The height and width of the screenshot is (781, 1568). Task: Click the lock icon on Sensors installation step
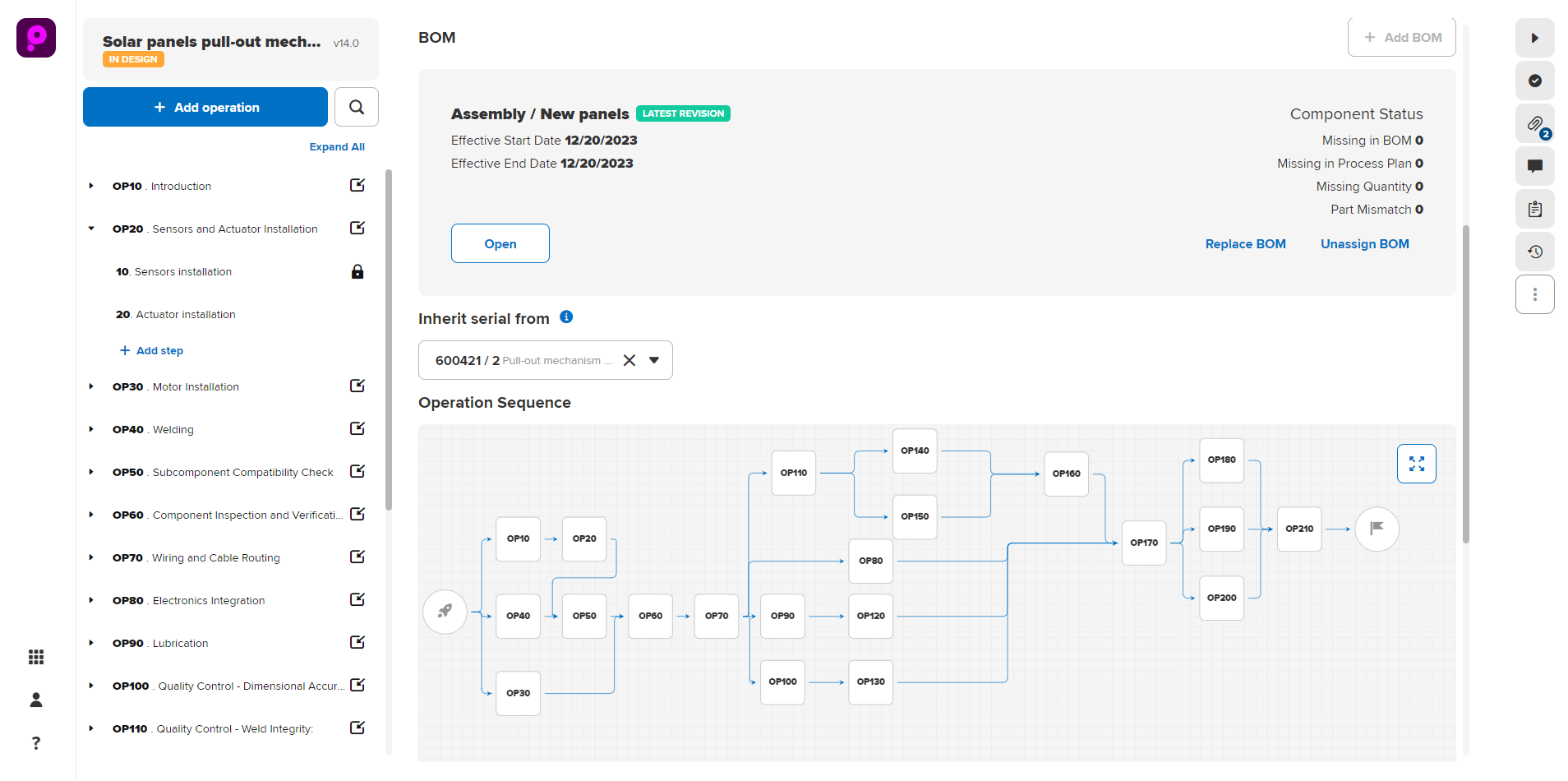[x=357, y=271]
